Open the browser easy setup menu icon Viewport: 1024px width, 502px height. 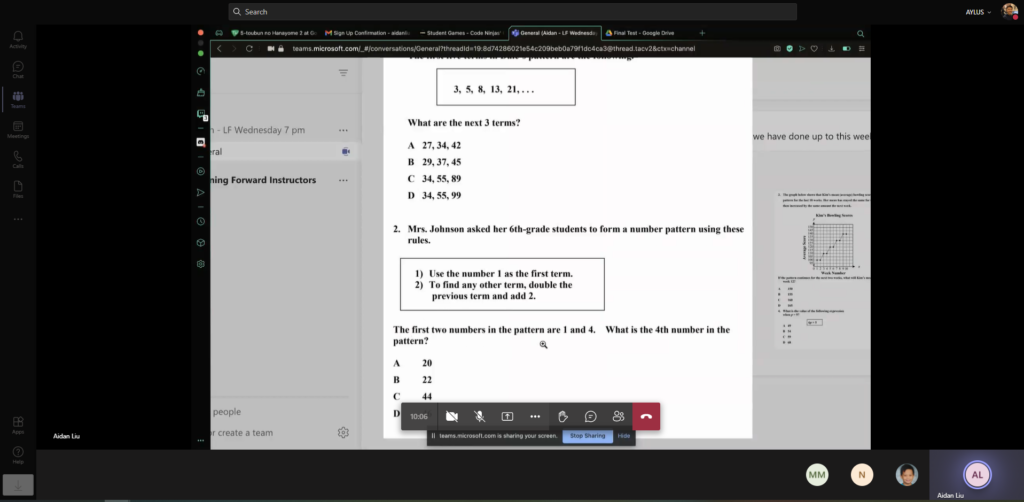click(x=861, y=48)
